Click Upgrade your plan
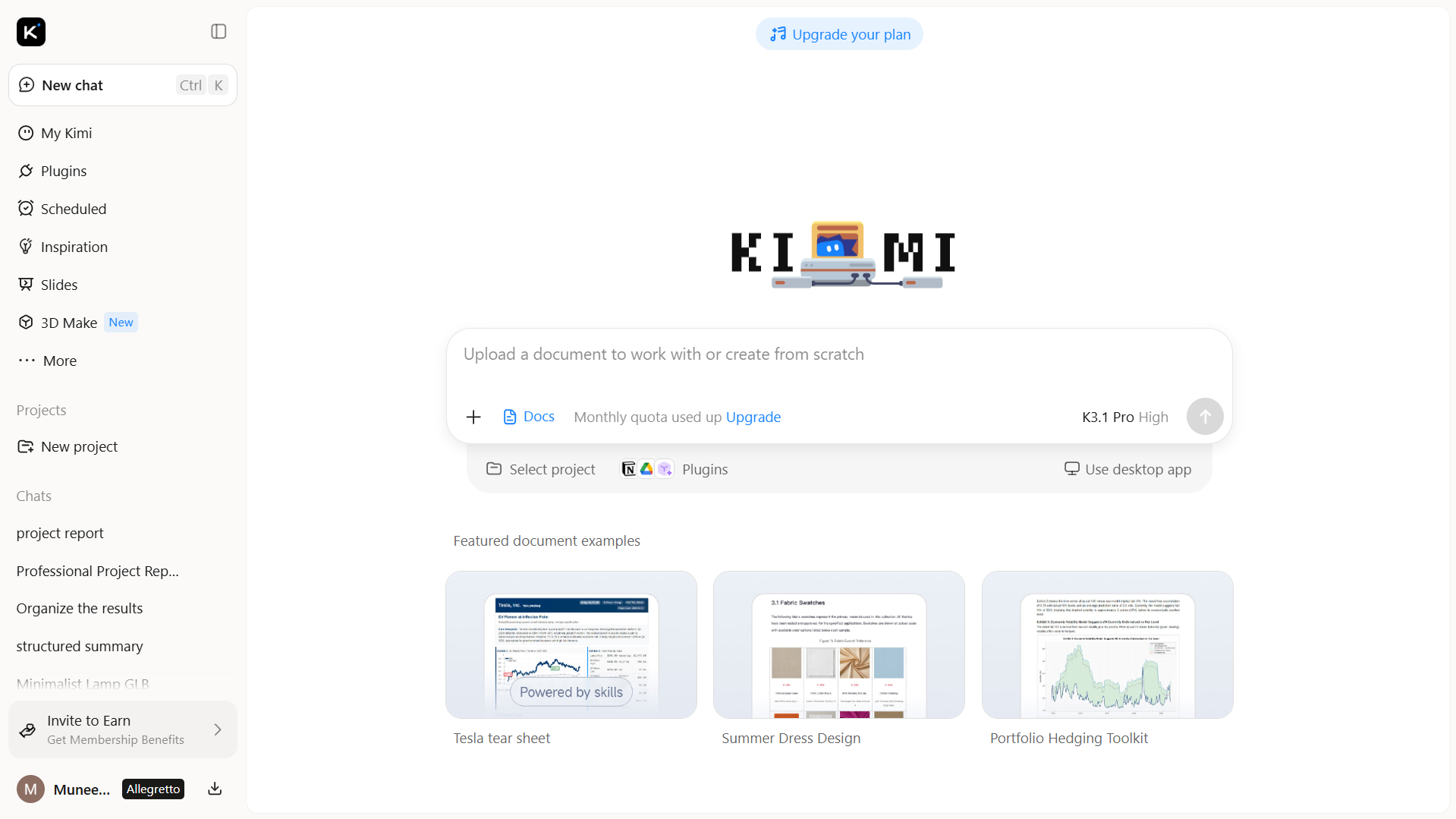1456x819 pixels. [x=839, y=34]
